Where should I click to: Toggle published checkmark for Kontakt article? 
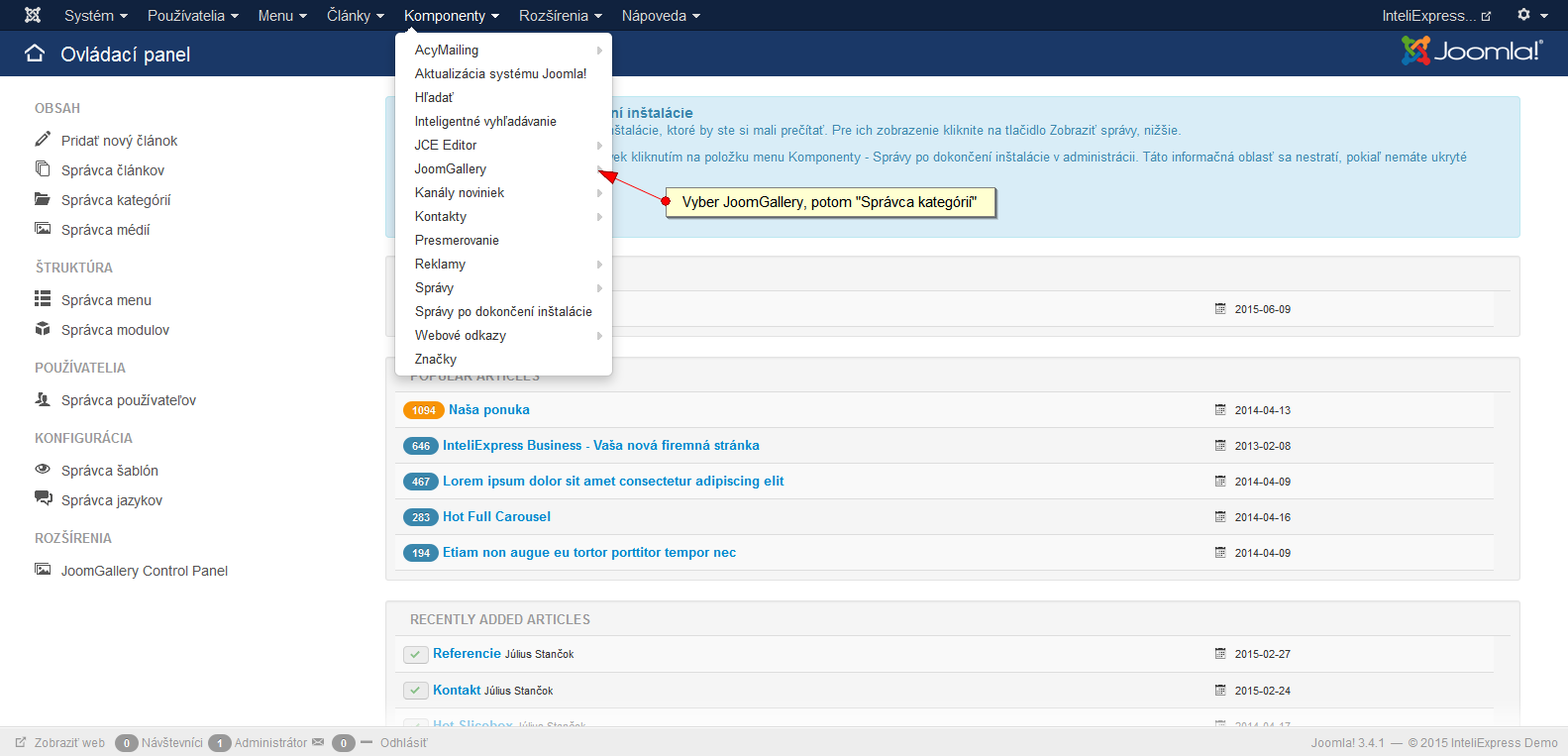(x=415, y=691)
